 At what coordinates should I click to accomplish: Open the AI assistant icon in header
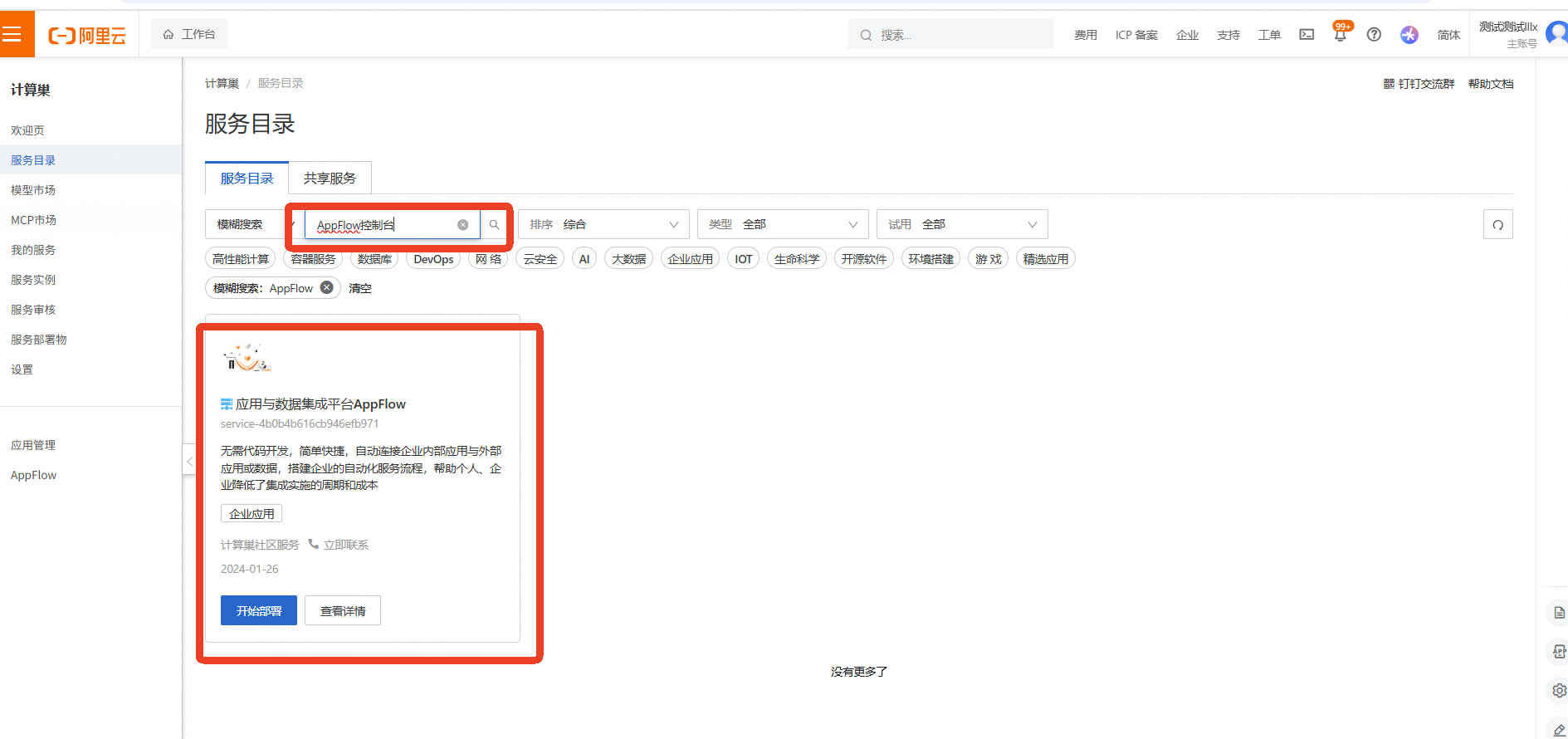tap(1409, 35)
